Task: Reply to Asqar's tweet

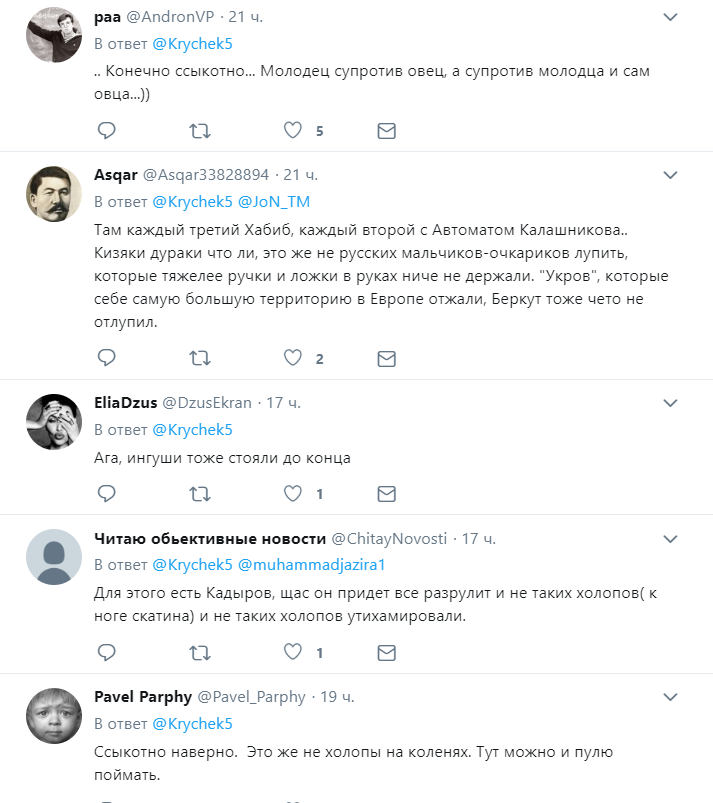Action: (106, 357)
